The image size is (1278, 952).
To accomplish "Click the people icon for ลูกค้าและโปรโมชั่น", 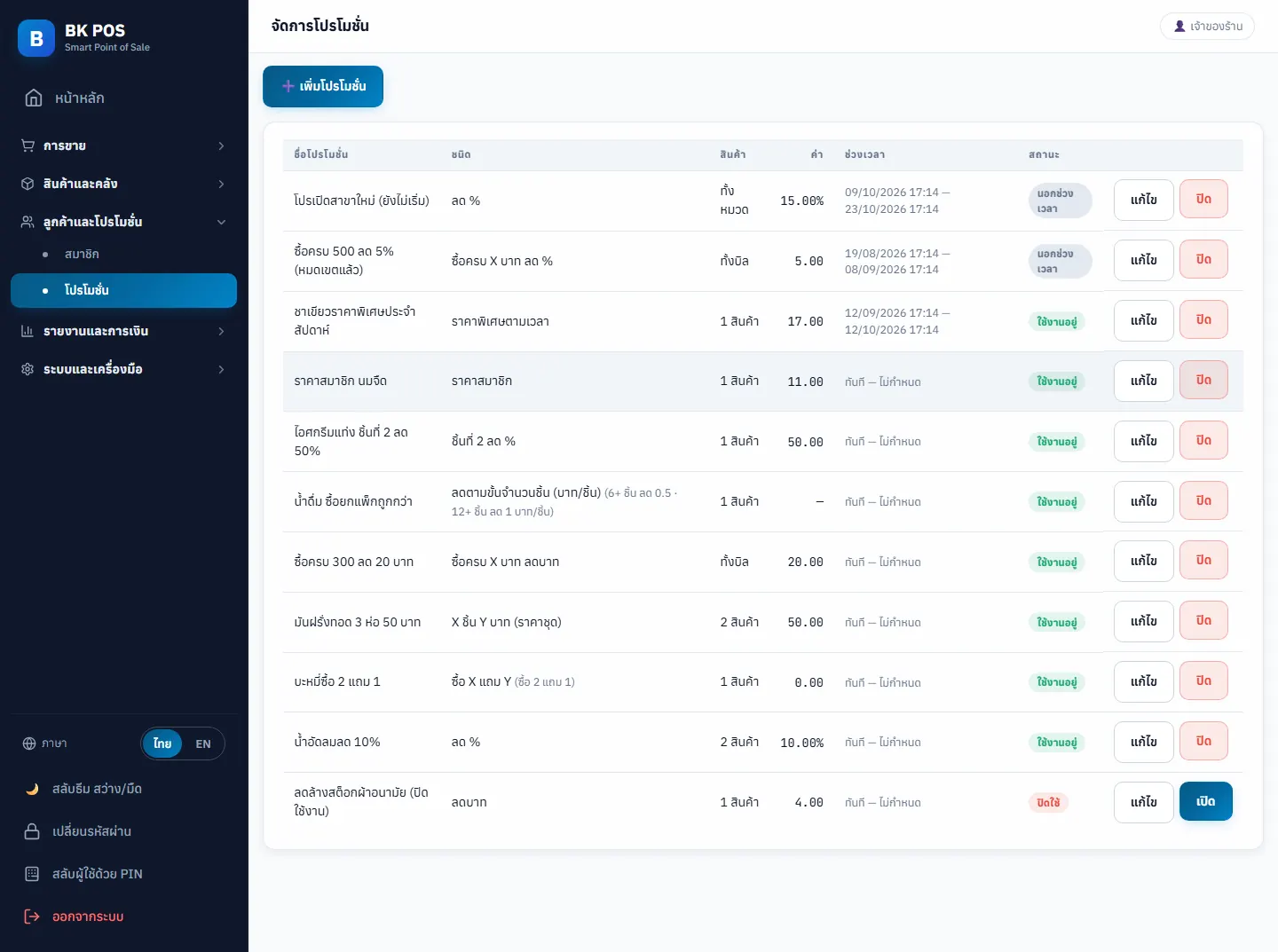I will click(x=28, y=222).
